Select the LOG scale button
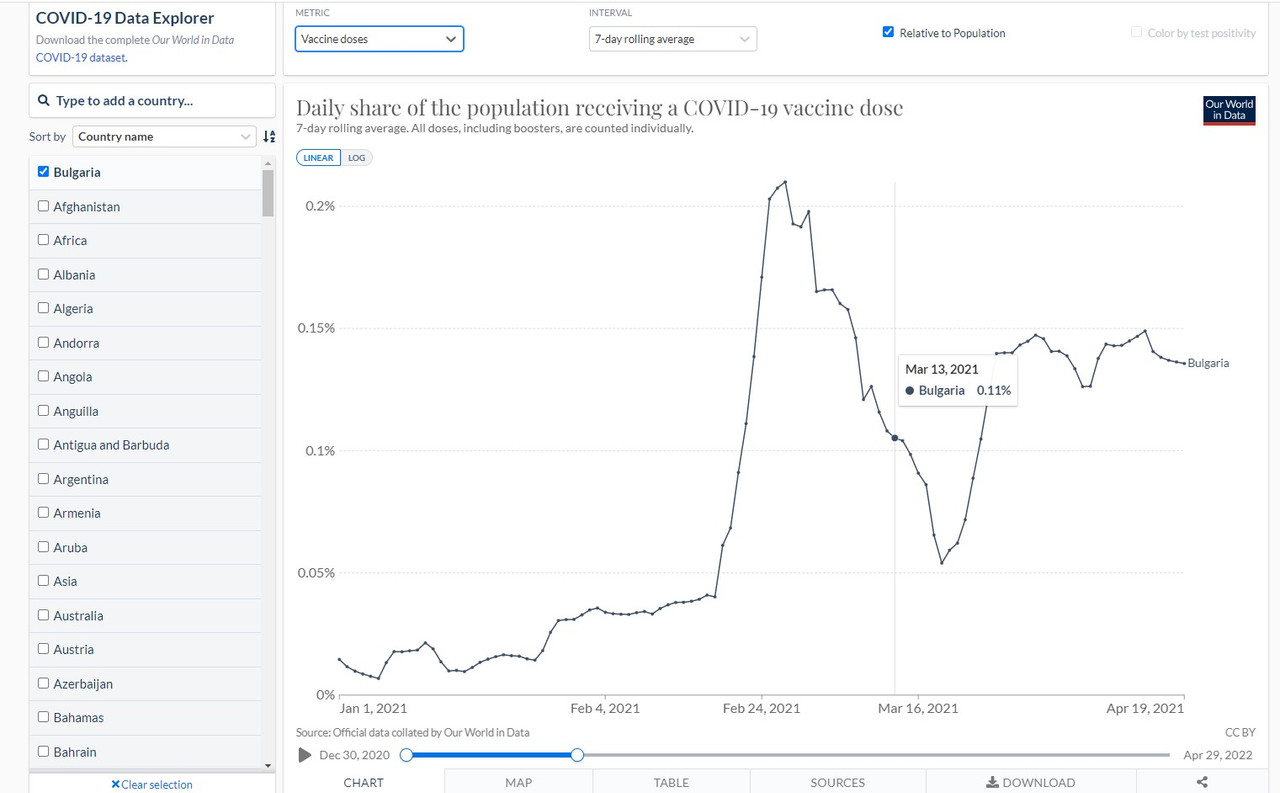Viewport: 1280px width, 793px height. pos(357,158)
